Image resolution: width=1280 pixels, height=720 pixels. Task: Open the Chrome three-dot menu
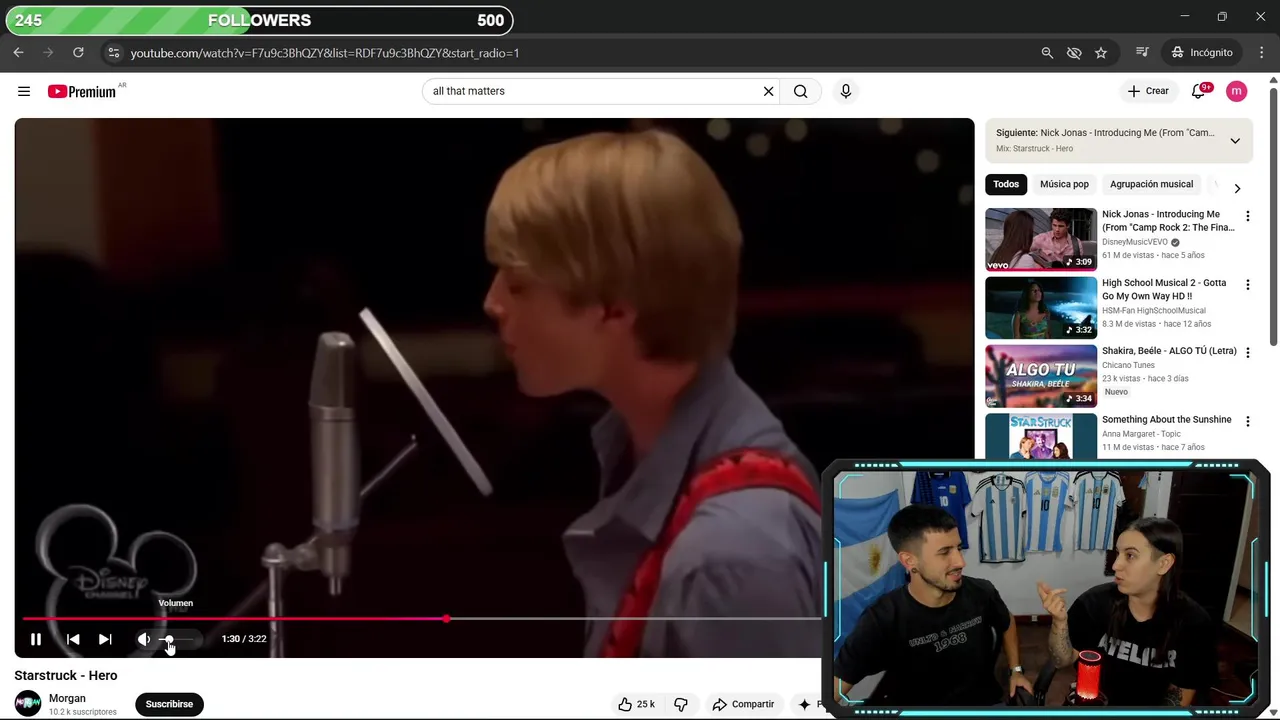pyautogui.click(x=1260, y=53)
